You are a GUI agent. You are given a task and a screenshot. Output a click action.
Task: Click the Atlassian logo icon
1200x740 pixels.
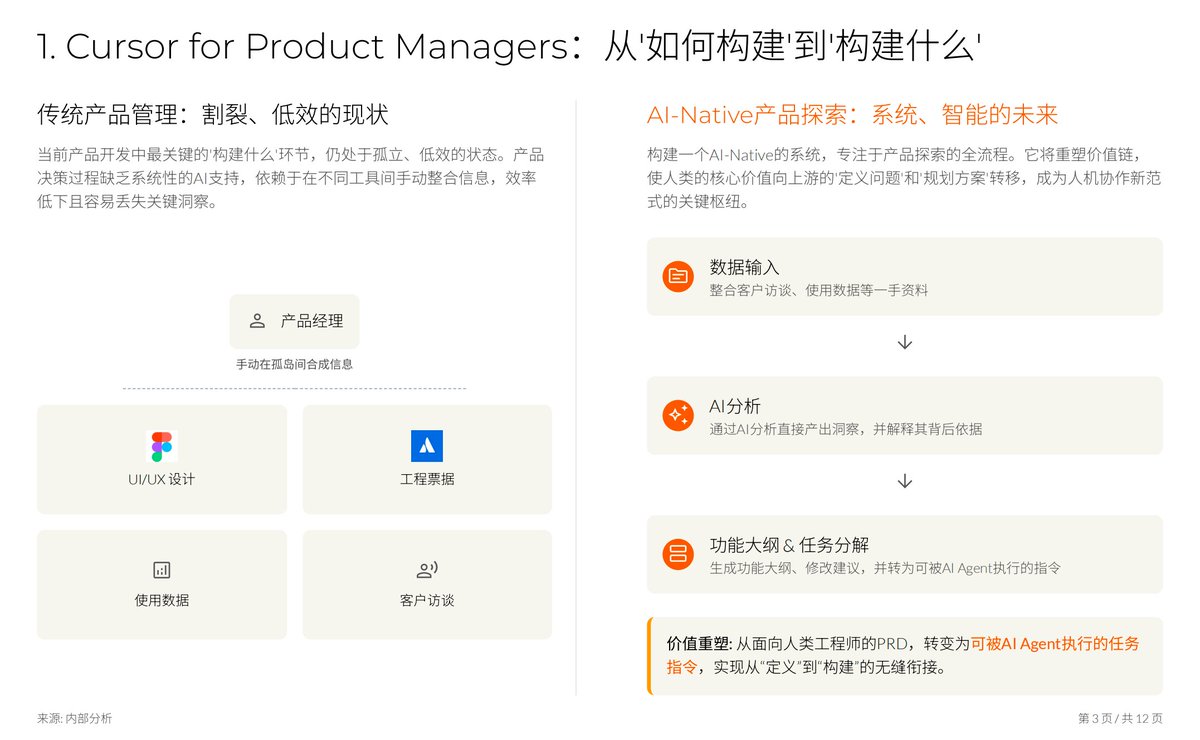click(427, 446)
